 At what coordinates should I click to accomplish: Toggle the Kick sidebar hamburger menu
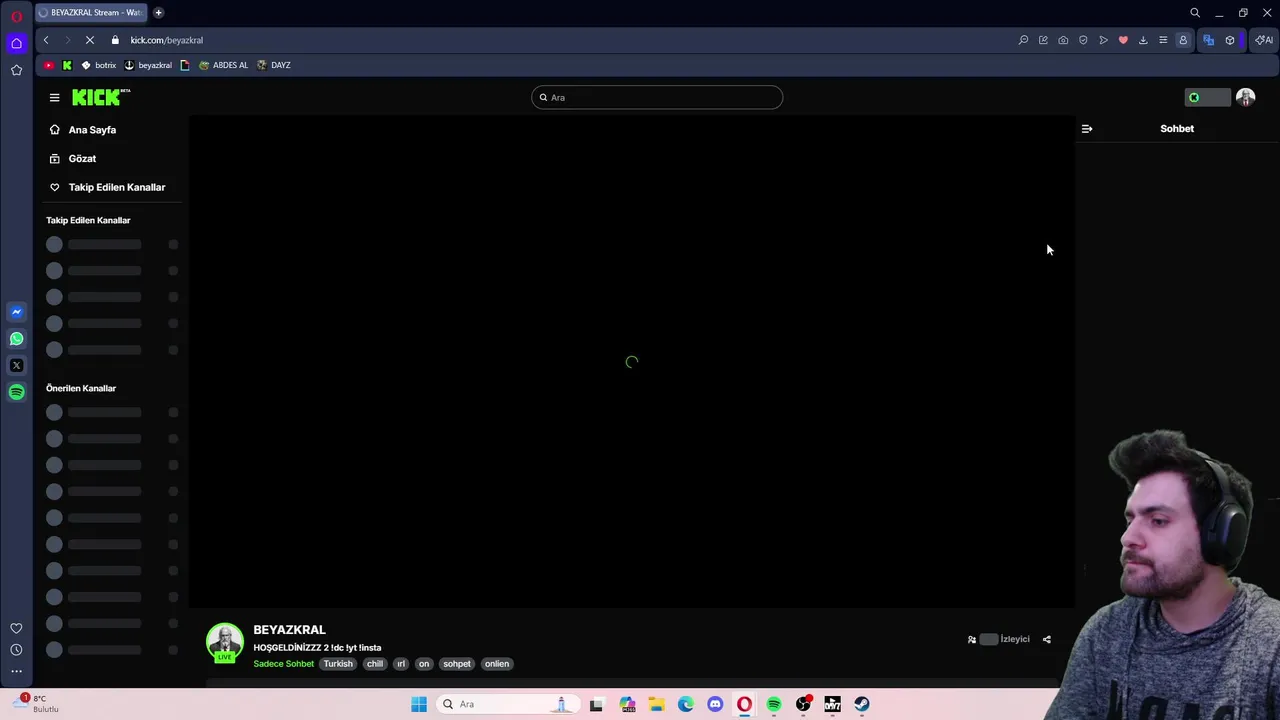pos(54,97)
